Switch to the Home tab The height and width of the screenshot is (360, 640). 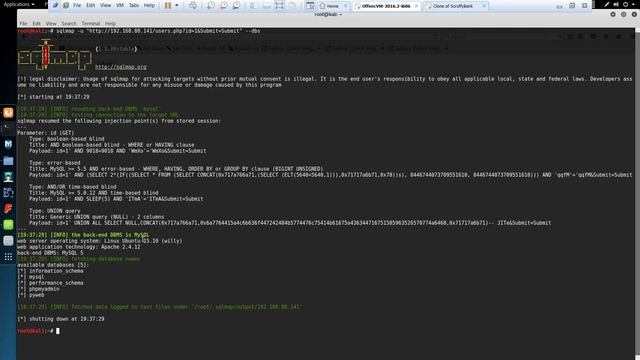(x=331, y=6)
